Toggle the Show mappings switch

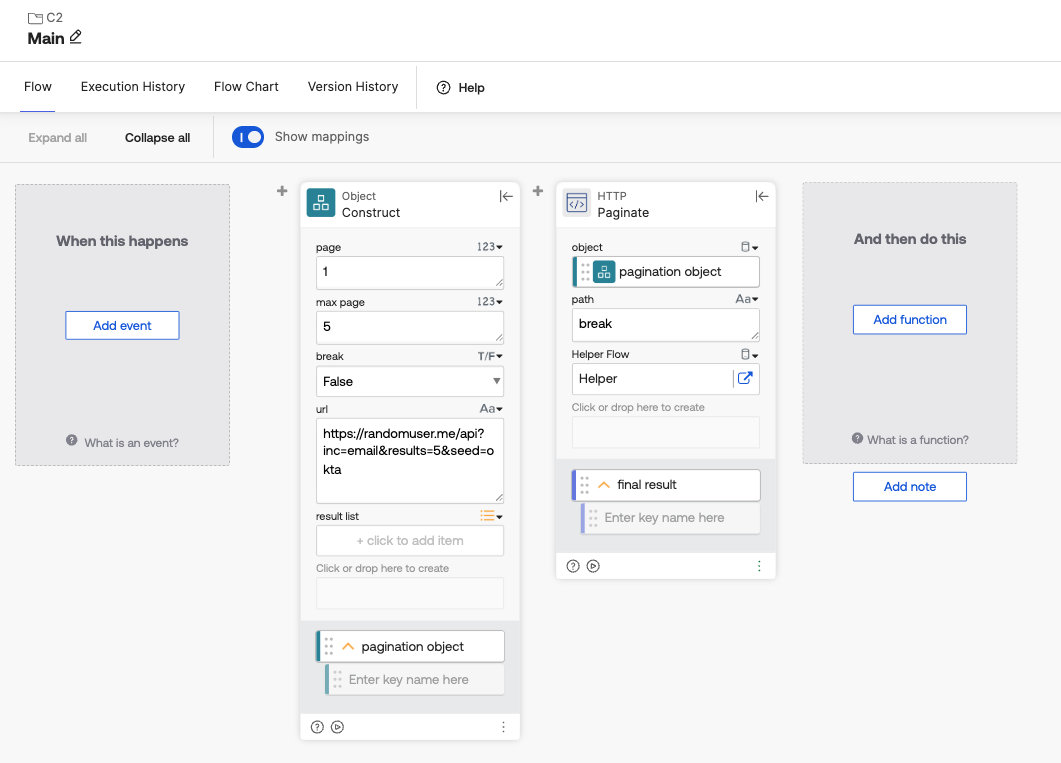248,137
